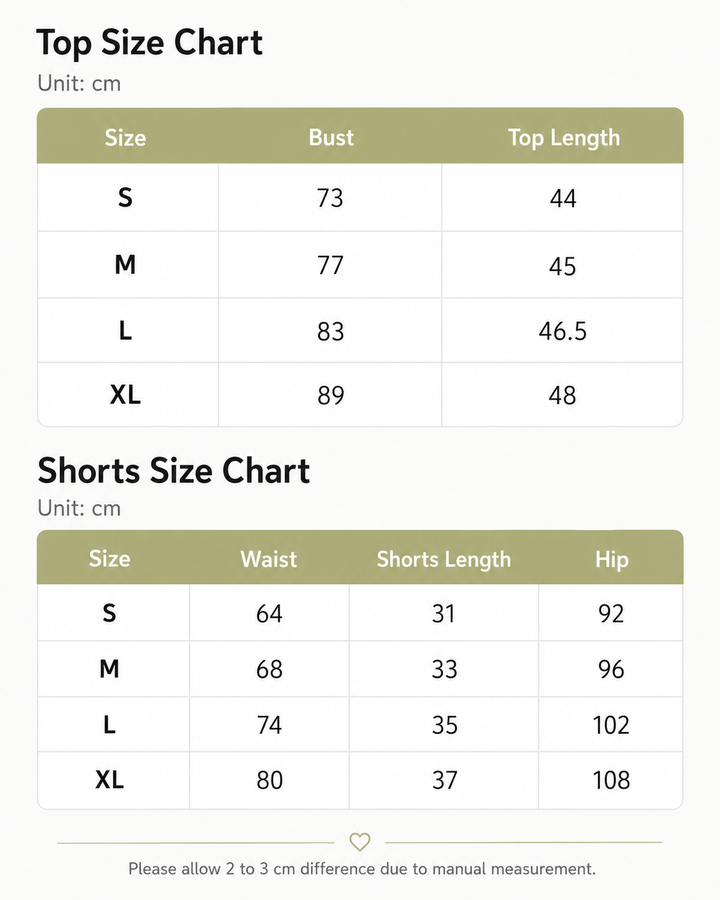Click the bust value 89 cell
The image size is (720, 900).
[330, 395]
